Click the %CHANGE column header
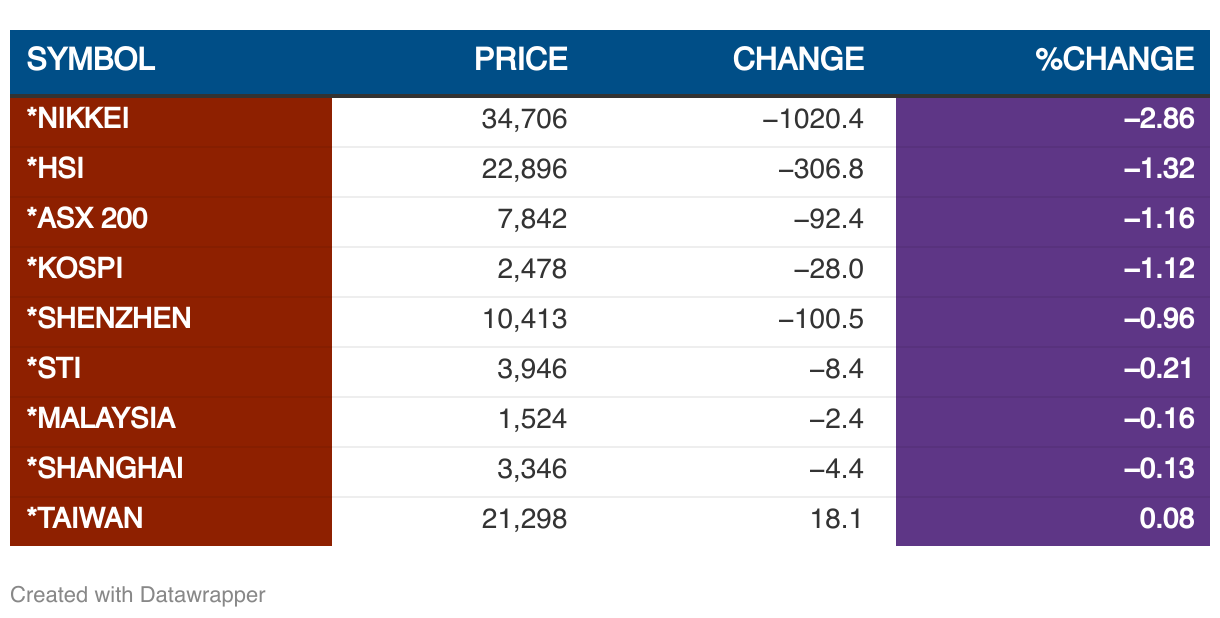This screenshot has width=1220, height=618. click(1114, 59)
